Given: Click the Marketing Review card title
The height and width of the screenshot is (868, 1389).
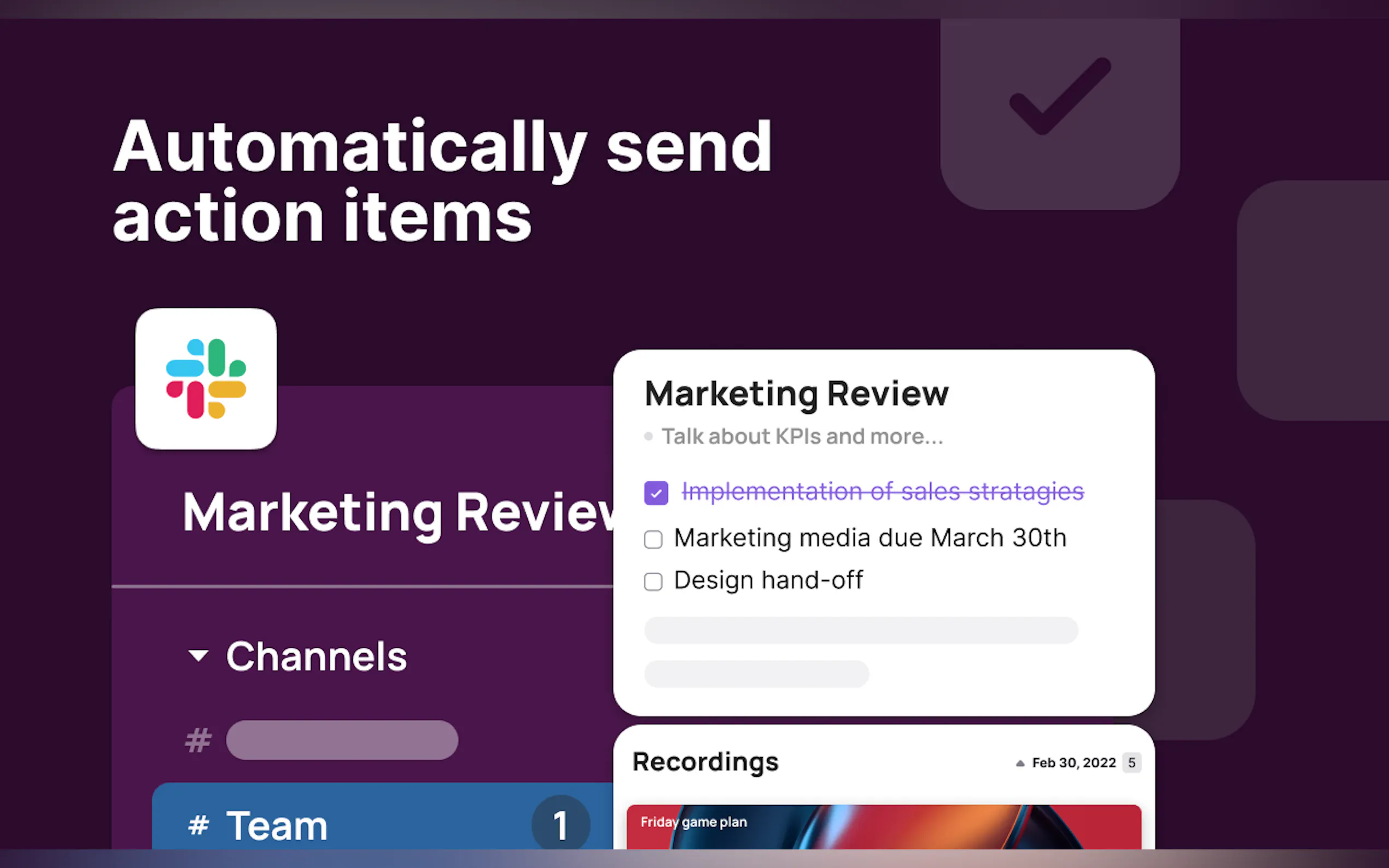Looking at the screenshot, I should (796, 394).
